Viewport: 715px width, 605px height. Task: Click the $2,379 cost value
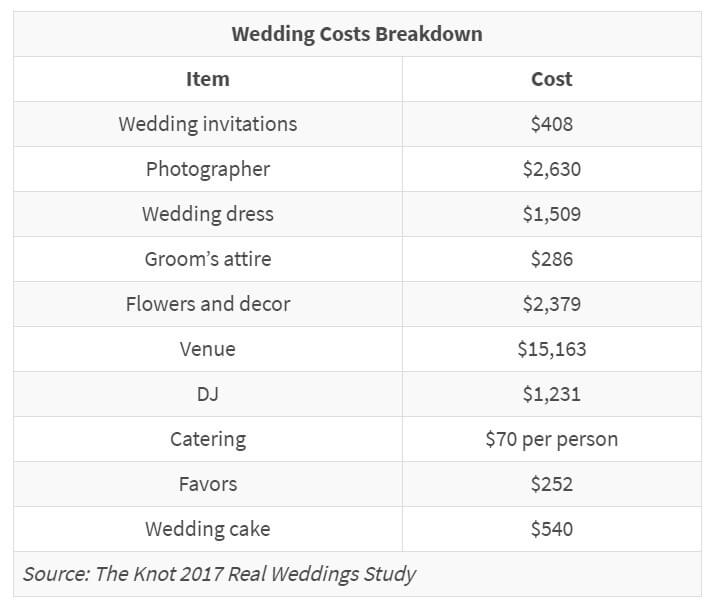tap(552, 304)
